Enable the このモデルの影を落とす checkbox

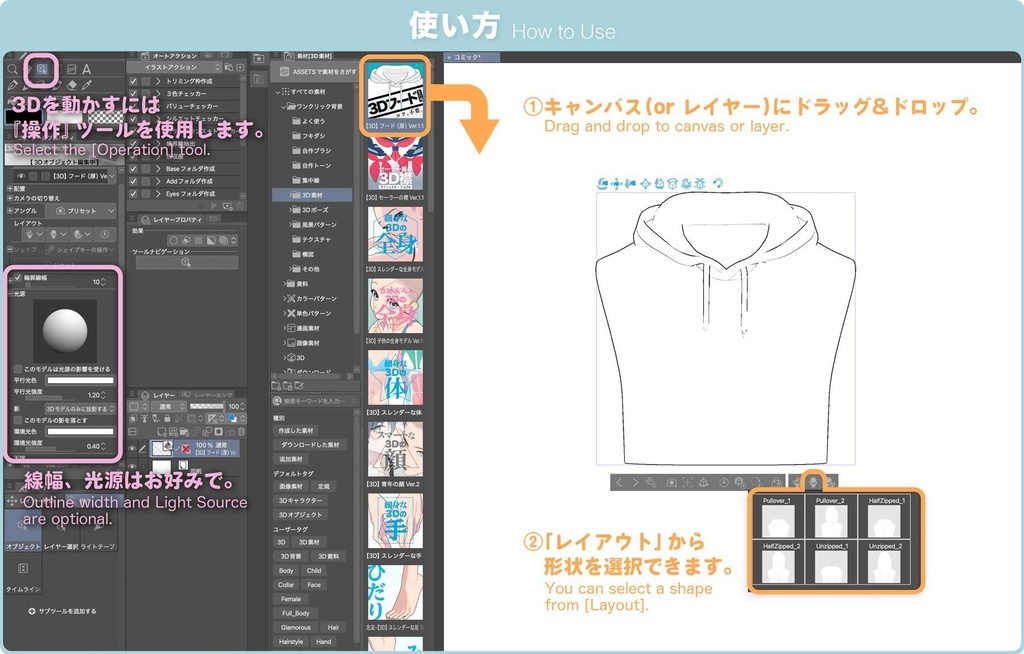click(x=17, y=420)
